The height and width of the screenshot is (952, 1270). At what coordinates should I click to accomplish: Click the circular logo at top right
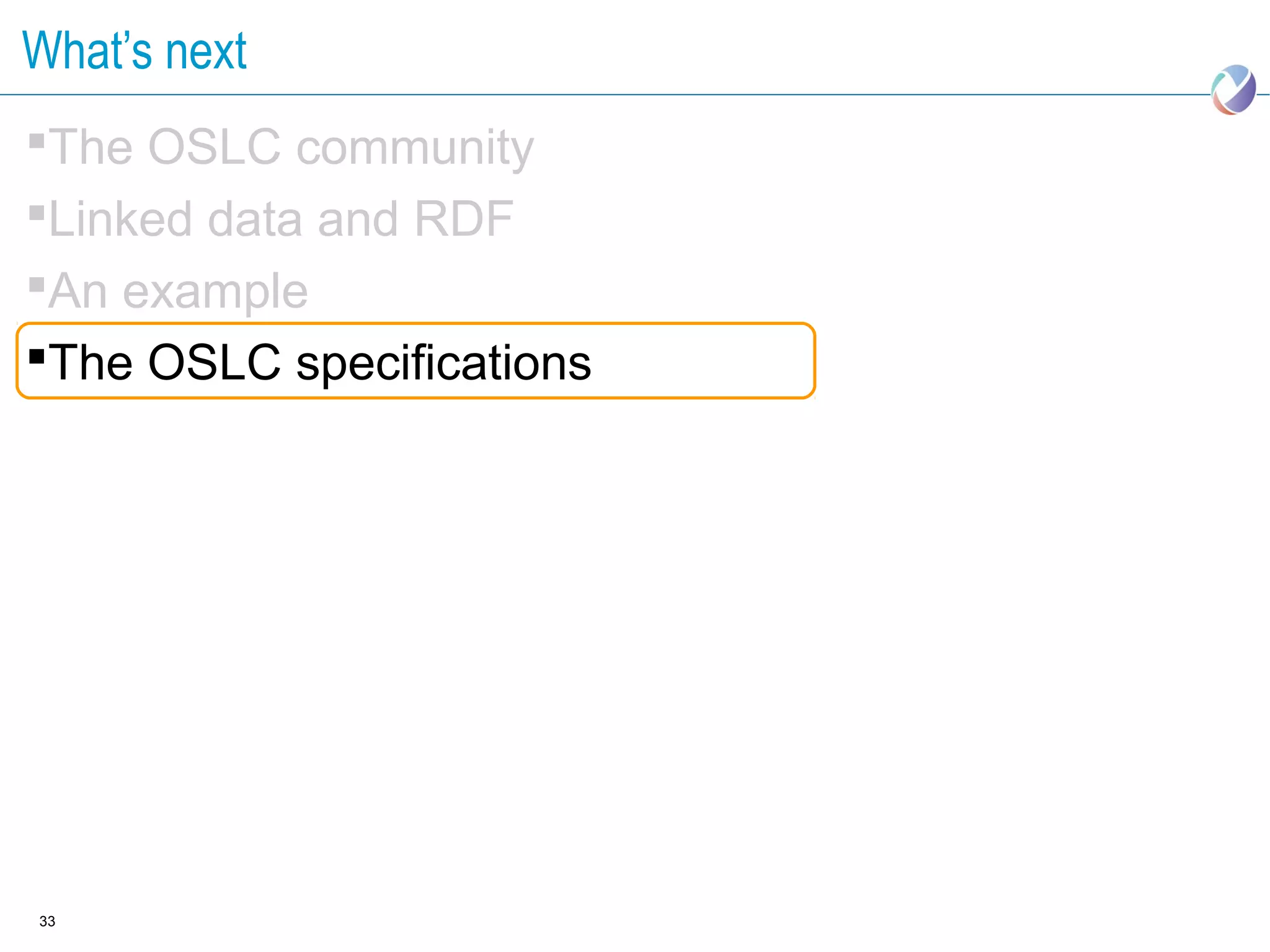(x=1233, y=90)
